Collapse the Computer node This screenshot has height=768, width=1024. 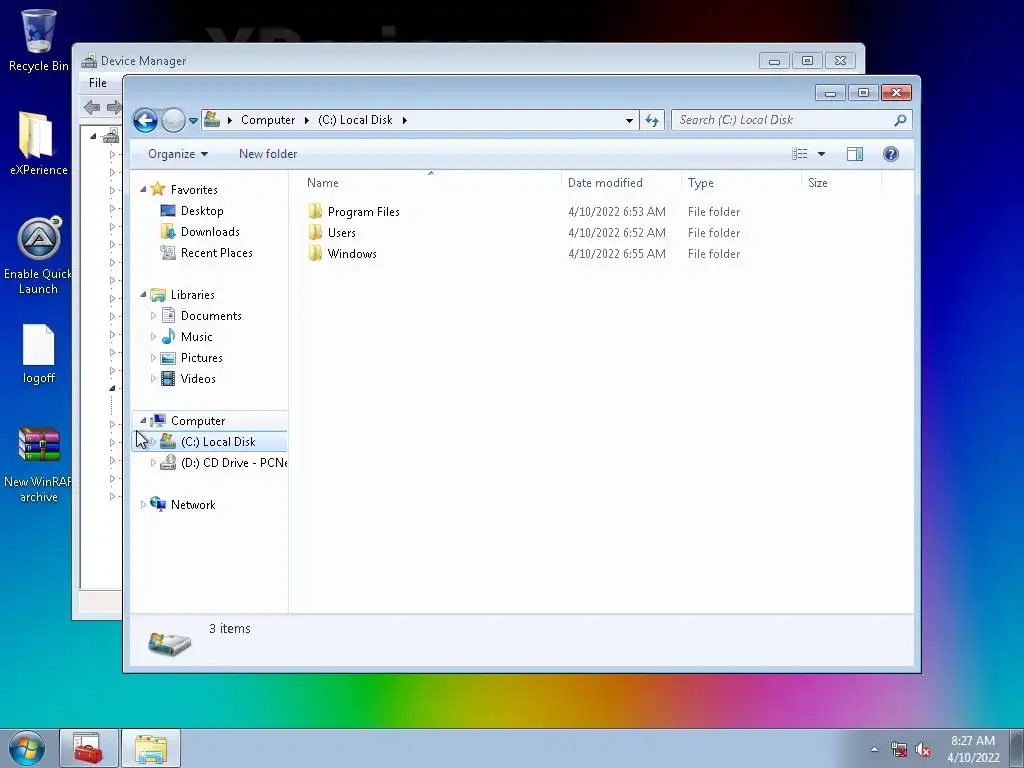point(143,421)
